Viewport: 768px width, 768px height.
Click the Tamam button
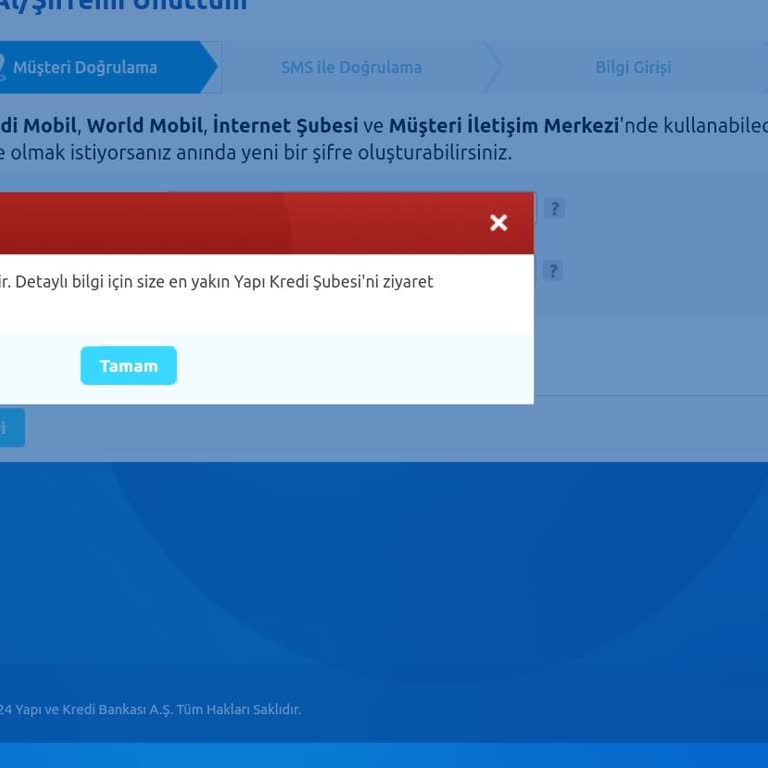click(128, 365)
